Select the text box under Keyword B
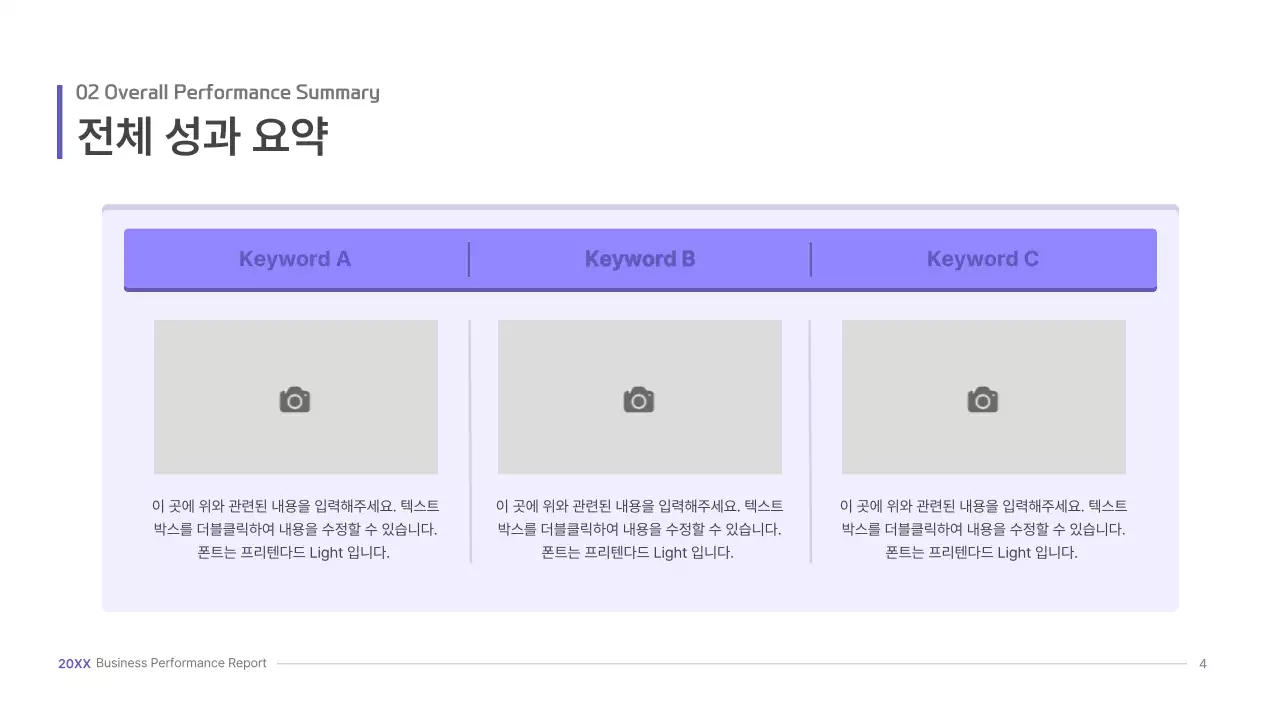1280x720 pixels. click(x=640, y=529)
